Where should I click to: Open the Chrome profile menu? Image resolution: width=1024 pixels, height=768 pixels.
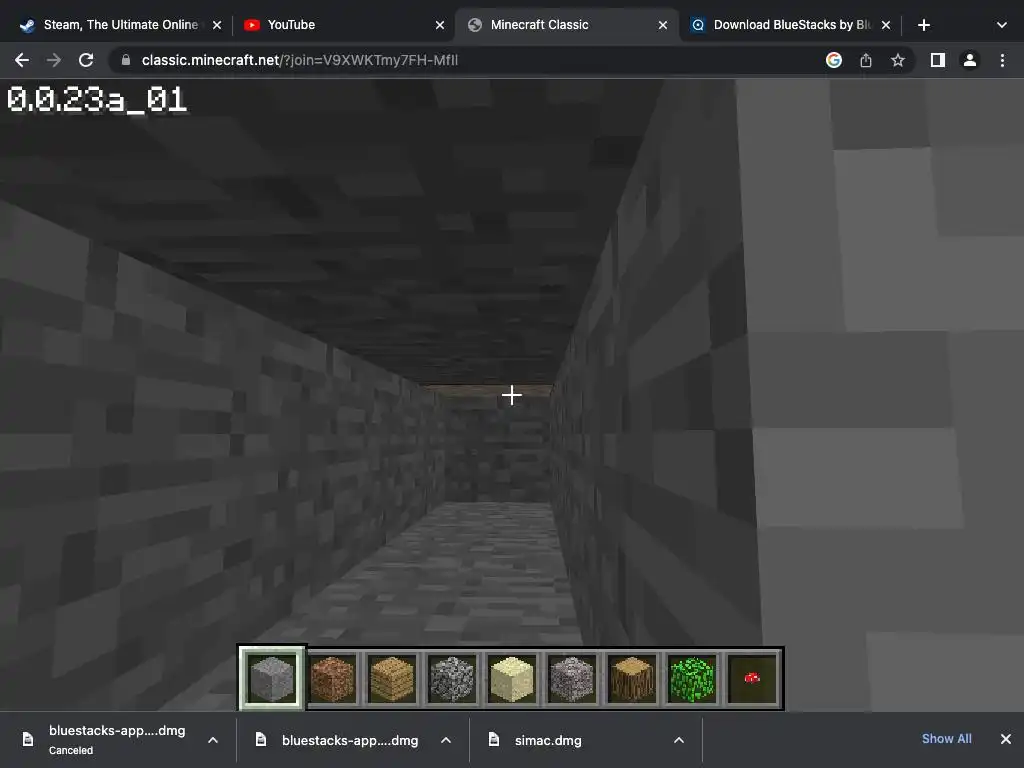(970, 60)
